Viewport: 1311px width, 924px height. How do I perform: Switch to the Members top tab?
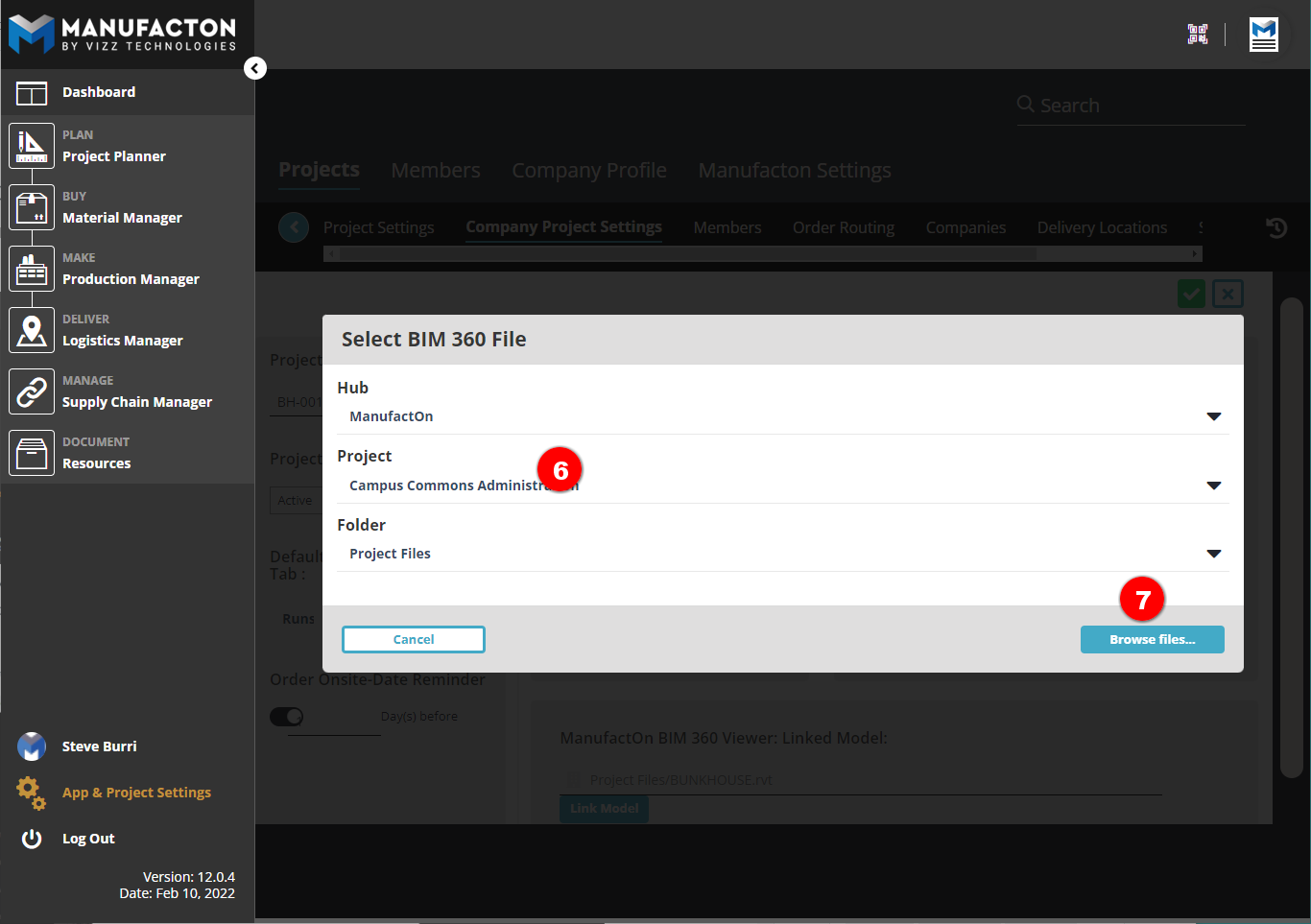(436, 171)
